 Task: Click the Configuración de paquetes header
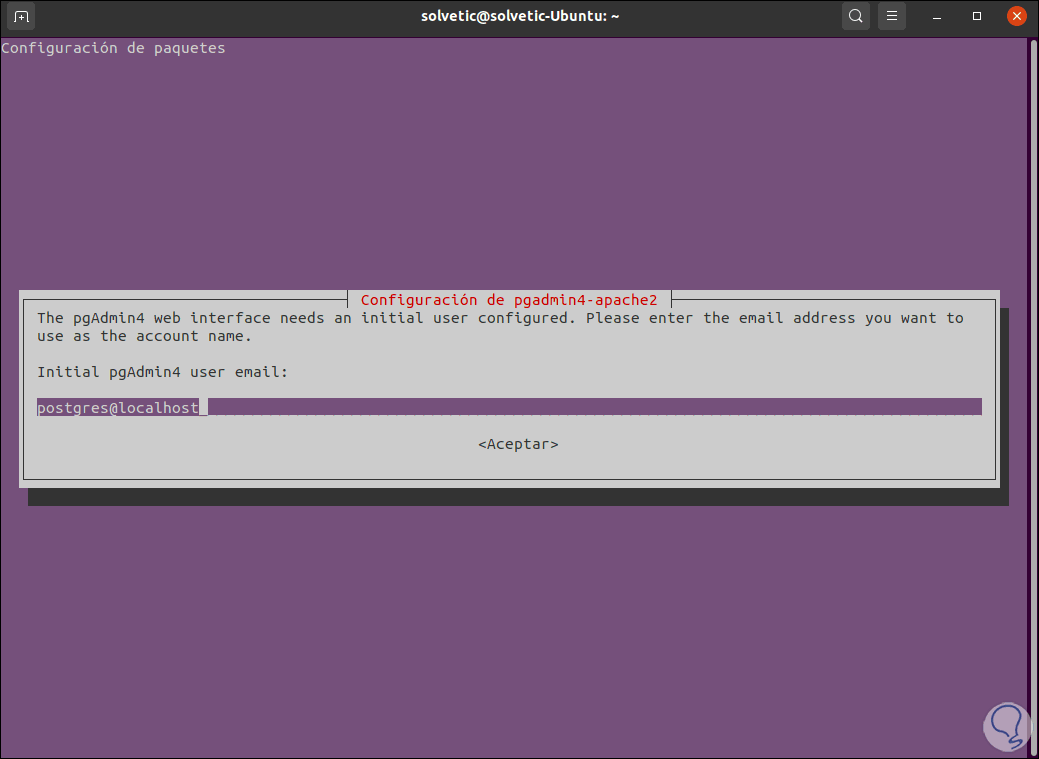(x=113, y=47)
